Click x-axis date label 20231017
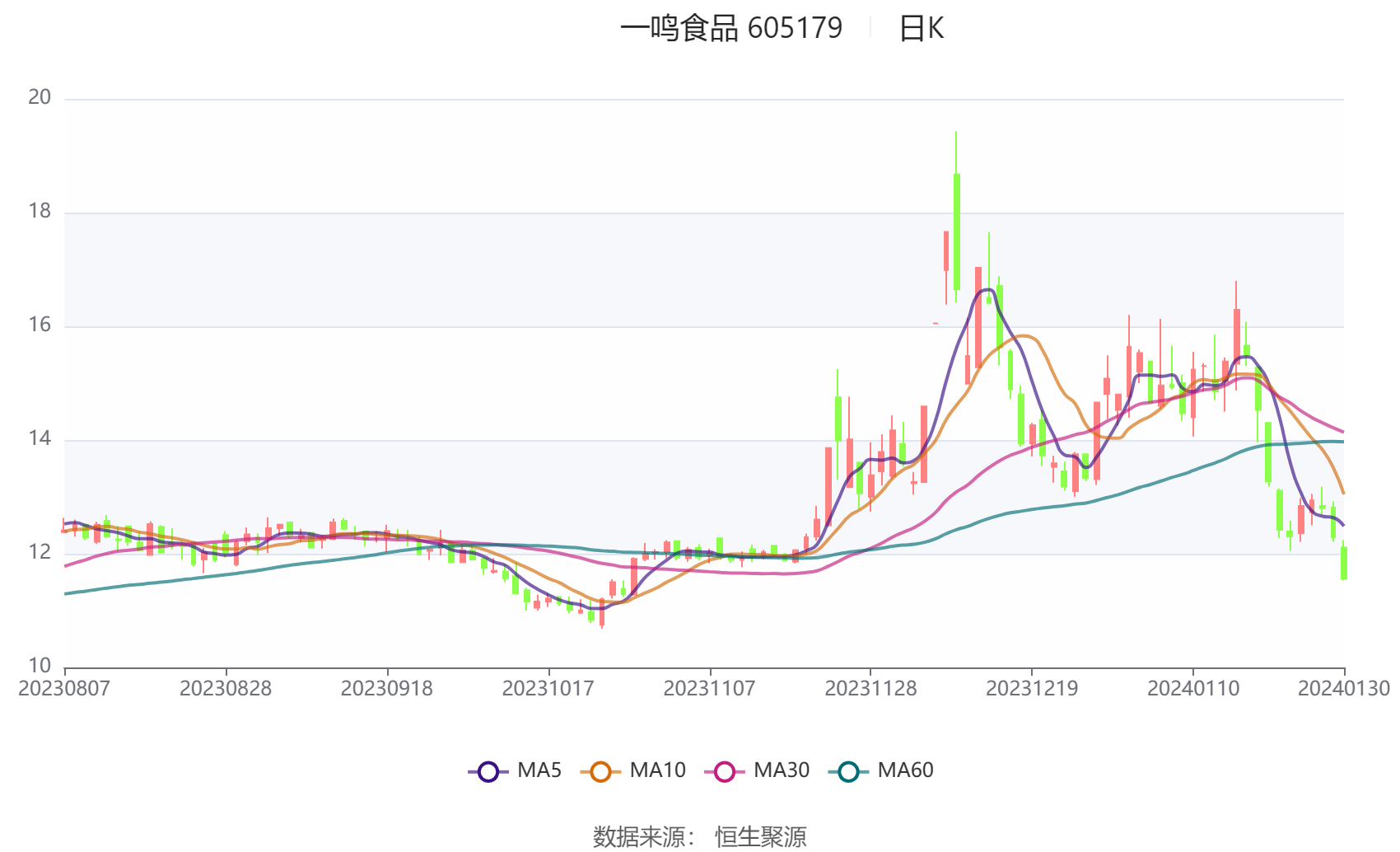The width and height of the screenshot is (1400, 852). 548,688
